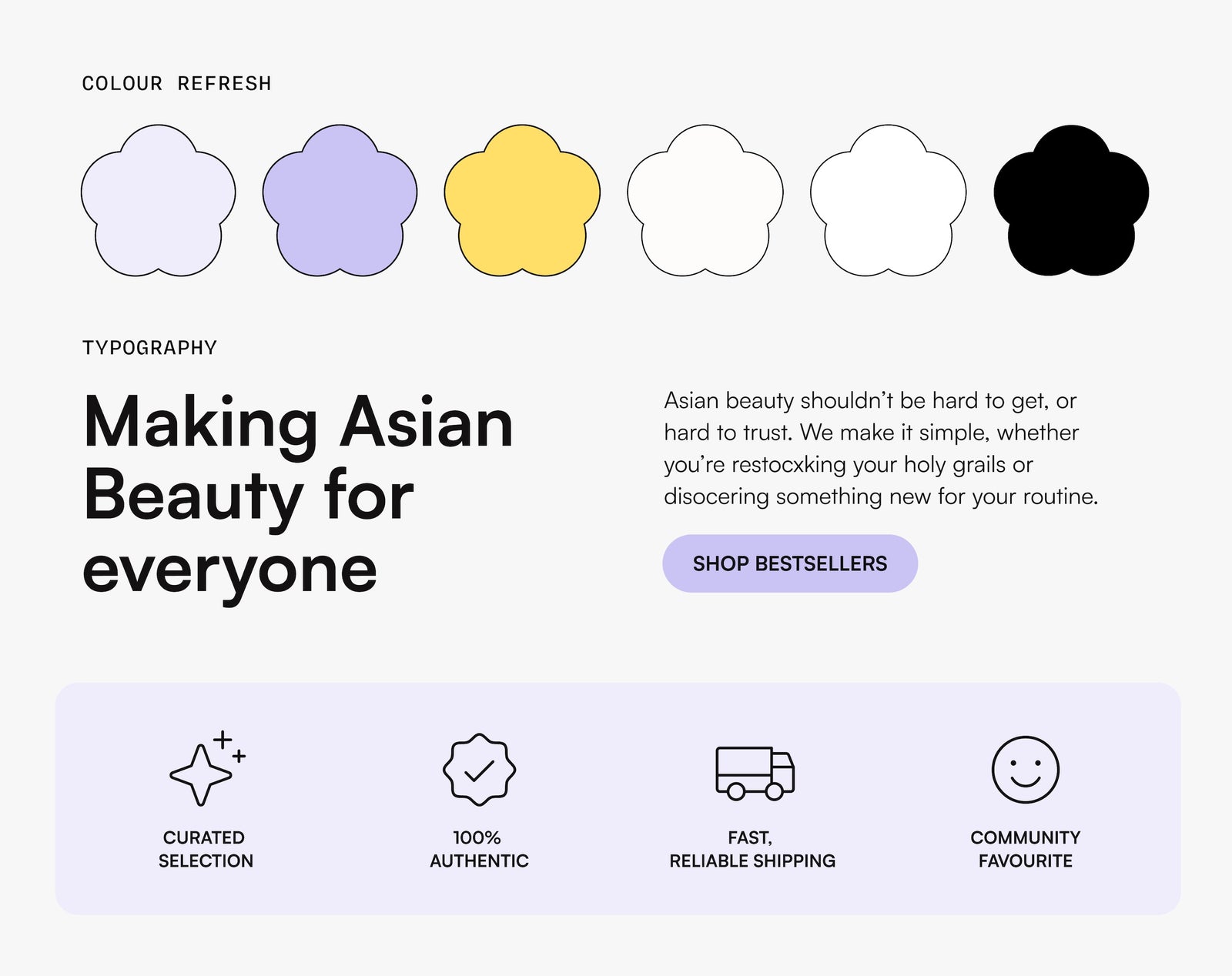1232x976 pixels.
Task: Select the off-white flower swatch next to yellow
Action: click(705, 200)
